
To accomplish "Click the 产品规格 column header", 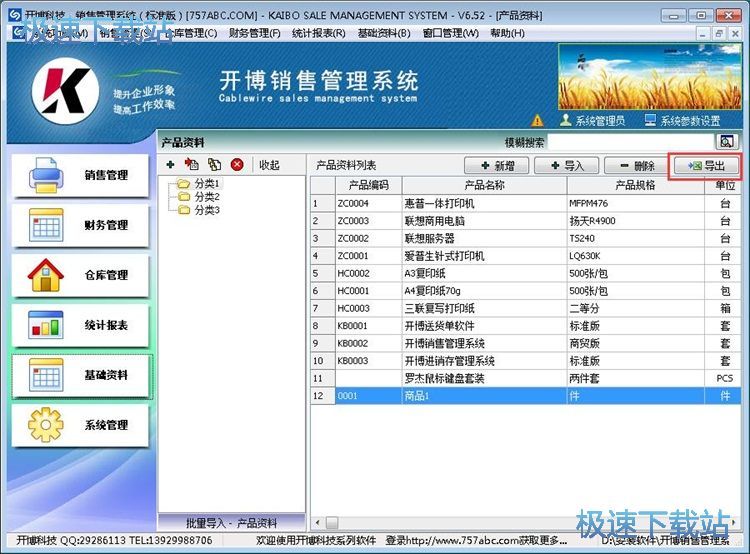I will pos(635,185).
